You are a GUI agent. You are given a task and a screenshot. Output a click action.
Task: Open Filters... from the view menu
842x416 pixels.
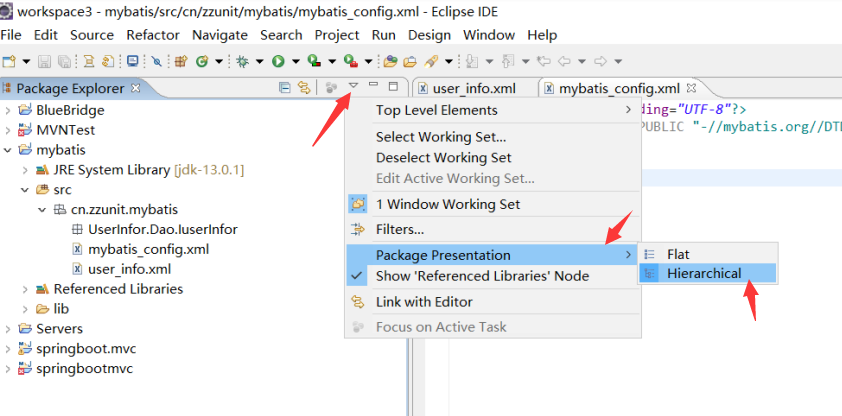[x=493, y=230]
